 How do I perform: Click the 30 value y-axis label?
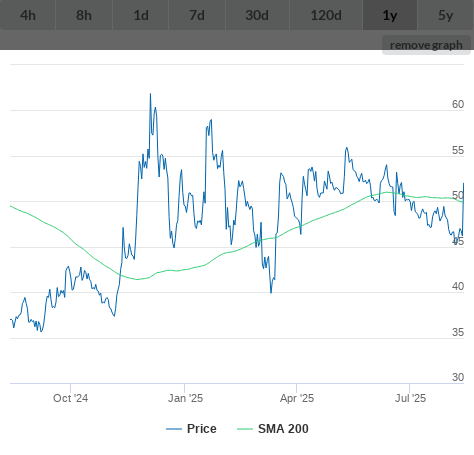click(x=458, y=377)
